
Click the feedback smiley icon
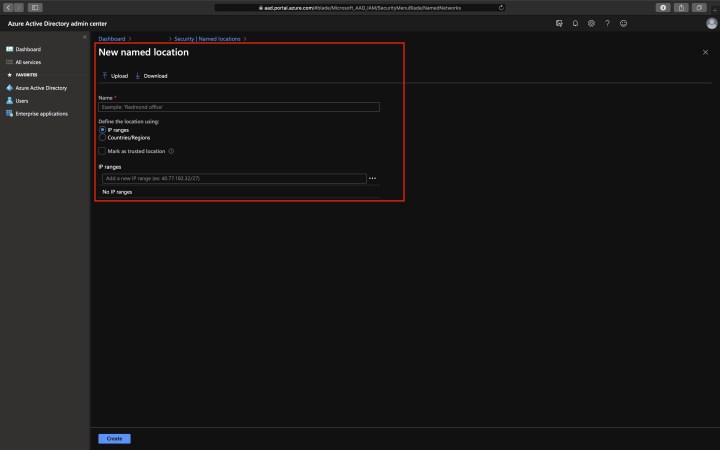click(x=624, y=23)
